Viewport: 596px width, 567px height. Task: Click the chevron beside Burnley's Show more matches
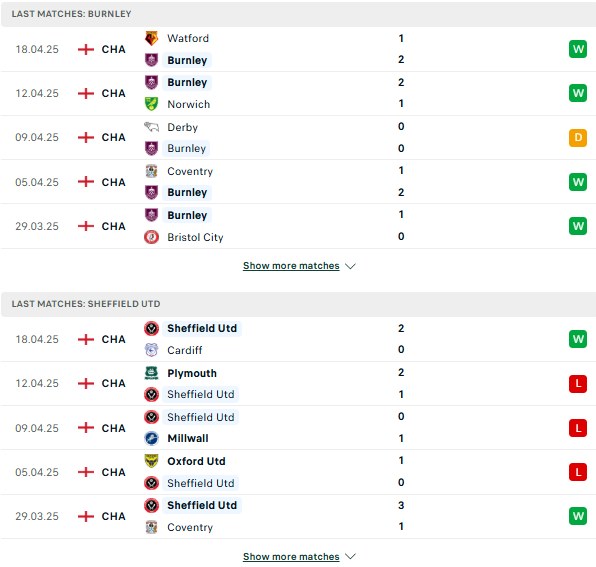(x=350, y=266)
